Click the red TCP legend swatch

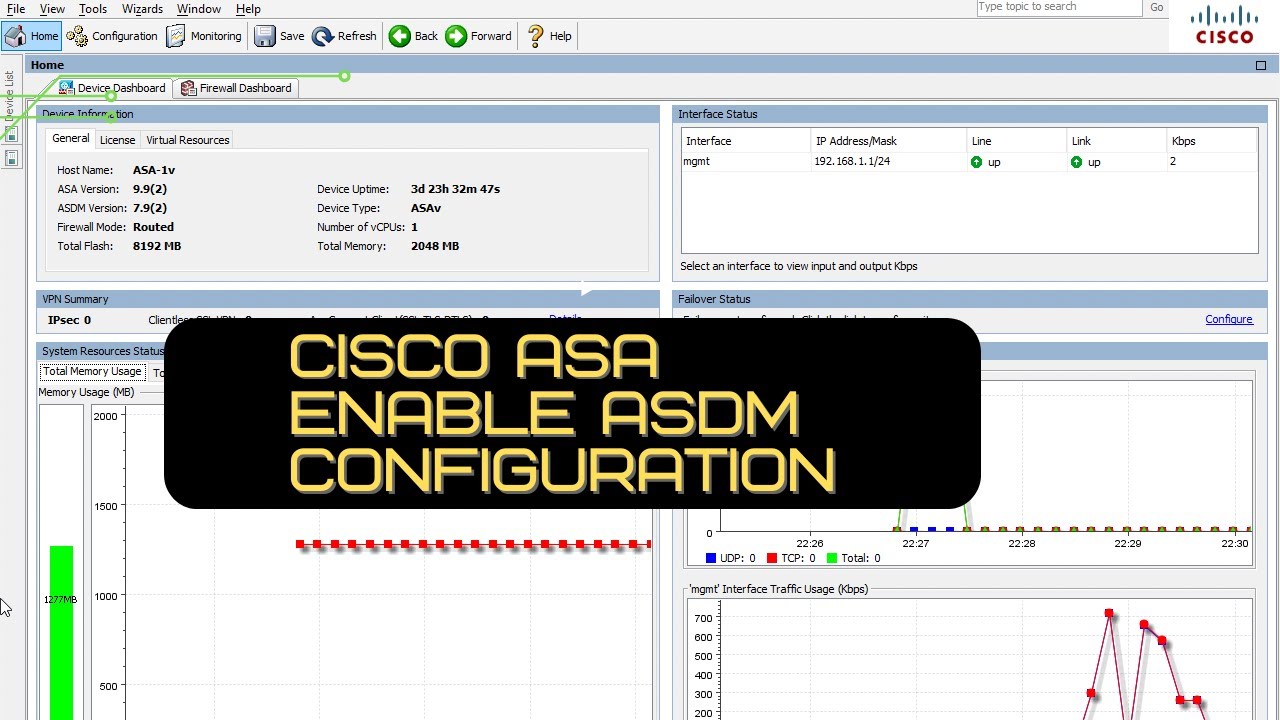click(x=771, y=558)
